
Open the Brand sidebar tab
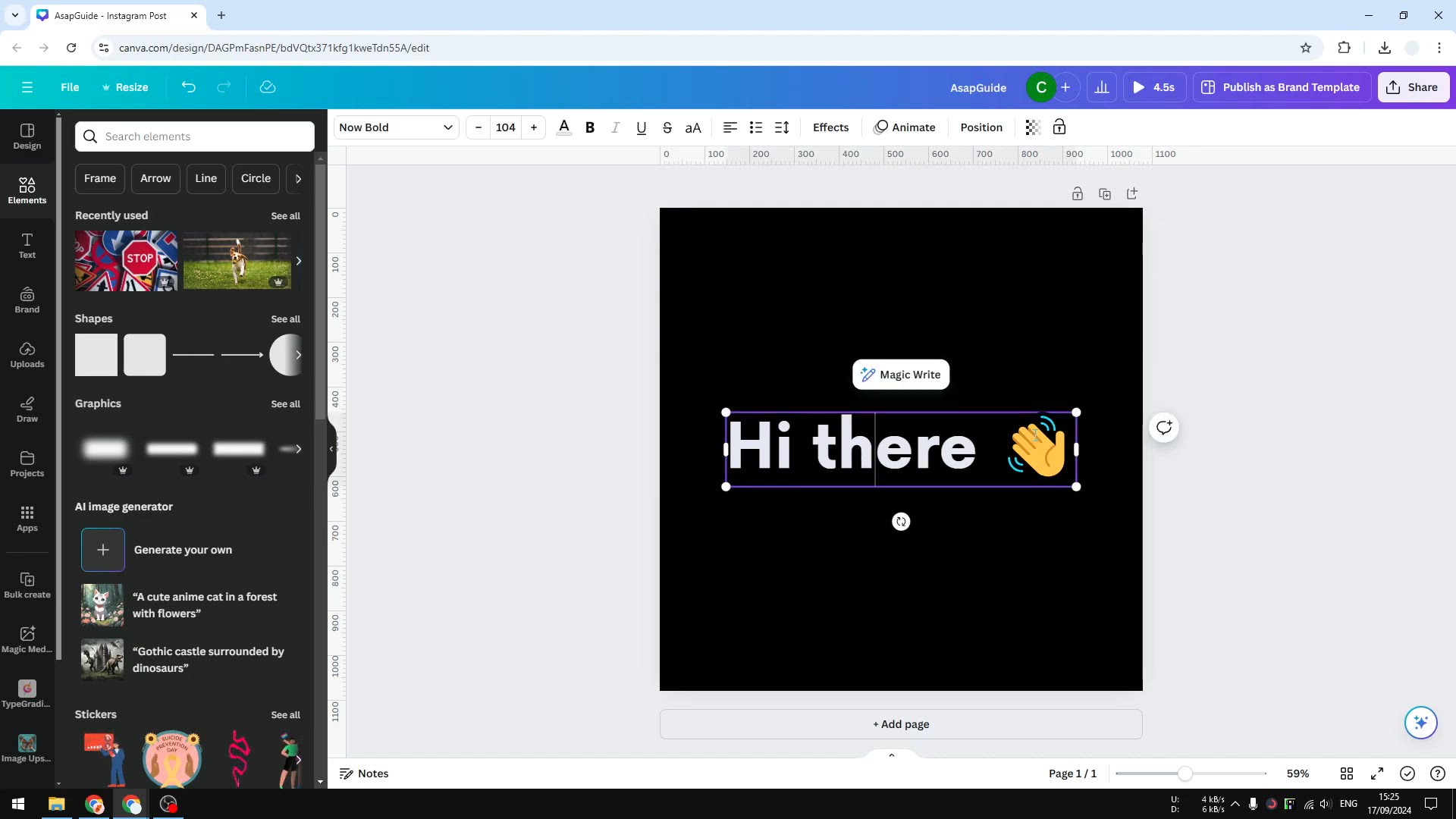[x=27, y=300]
